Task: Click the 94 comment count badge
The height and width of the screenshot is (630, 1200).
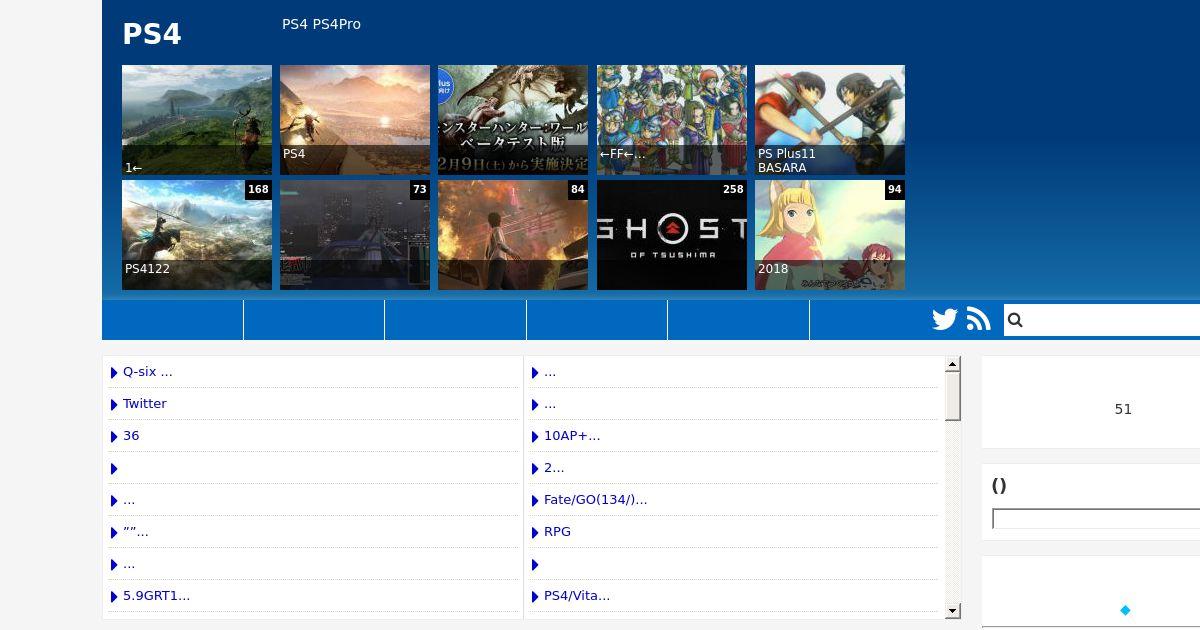Action: tap(894, 190)
